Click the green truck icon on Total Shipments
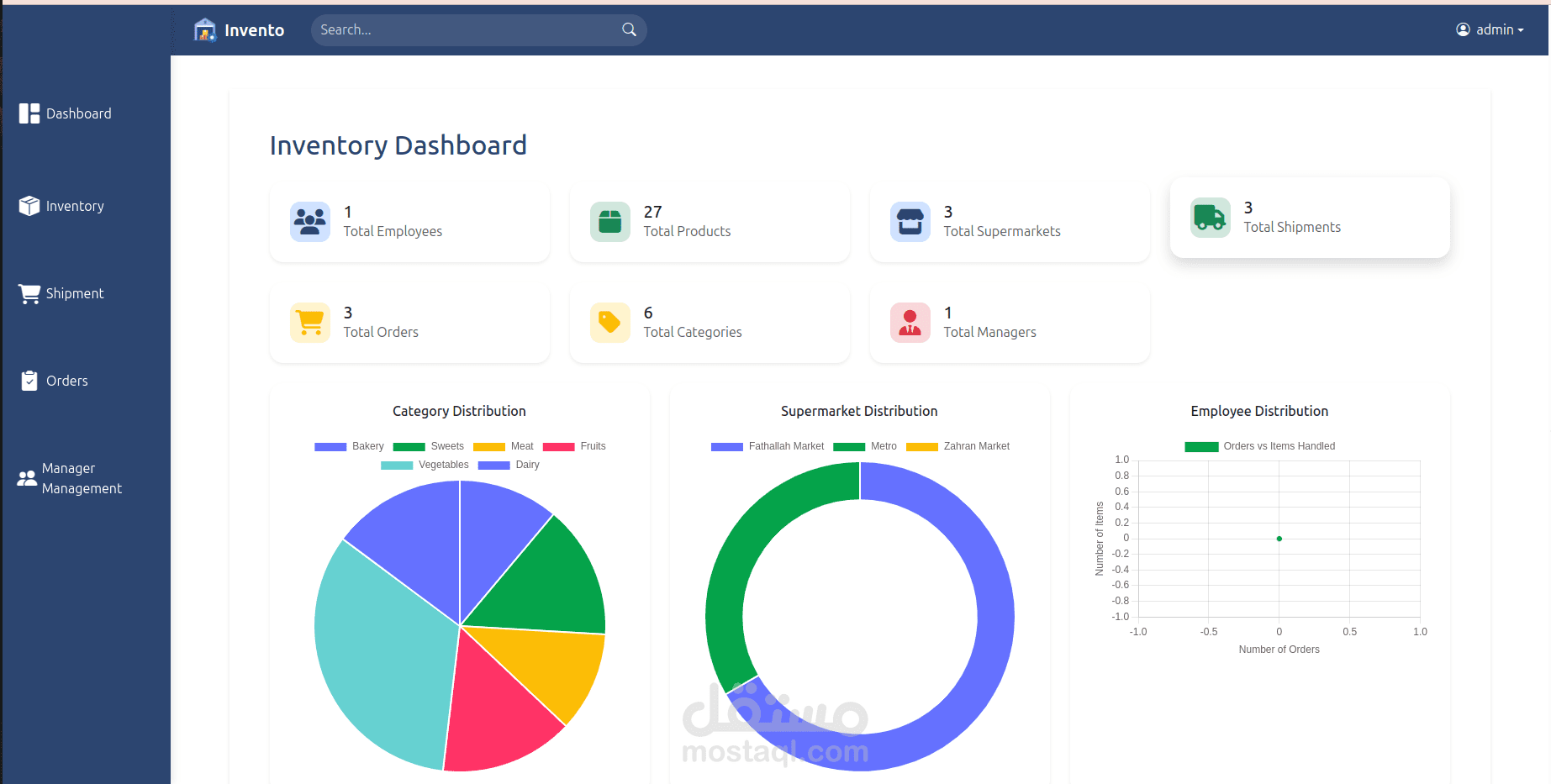This screenshot has width=1551, height=784. pos(1210,217)
